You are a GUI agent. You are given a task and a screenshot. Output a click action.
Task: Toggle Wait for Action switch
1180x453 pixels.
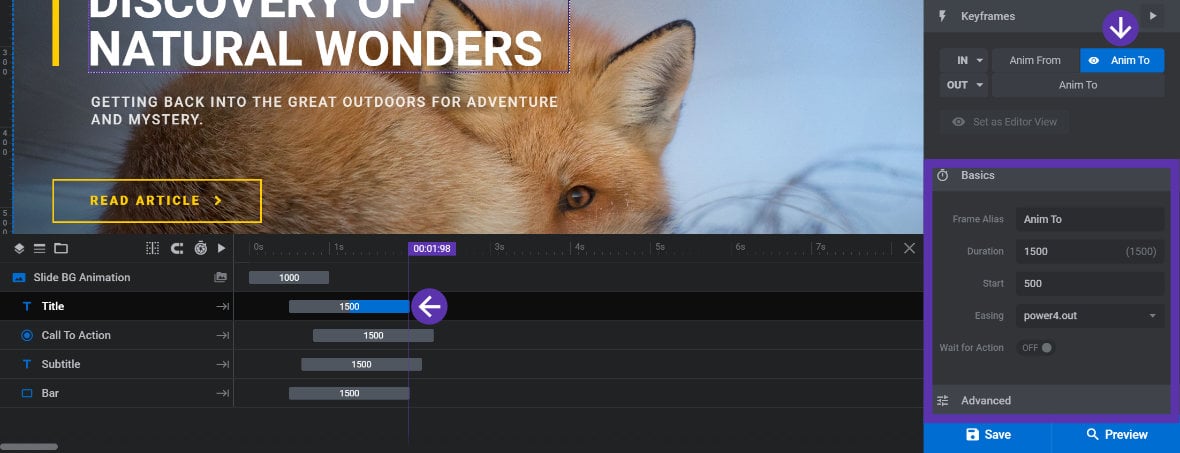tap(1036, 348)
